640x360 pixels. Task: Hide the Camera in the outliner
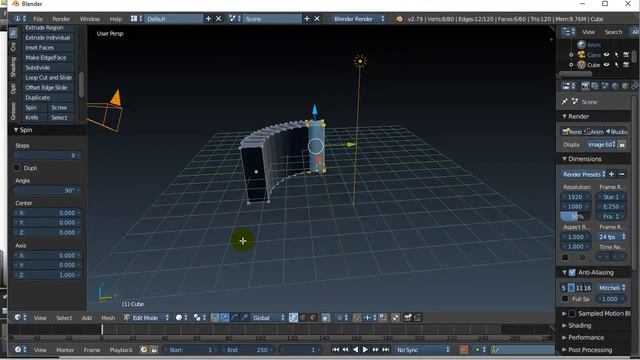pos(607,55)
